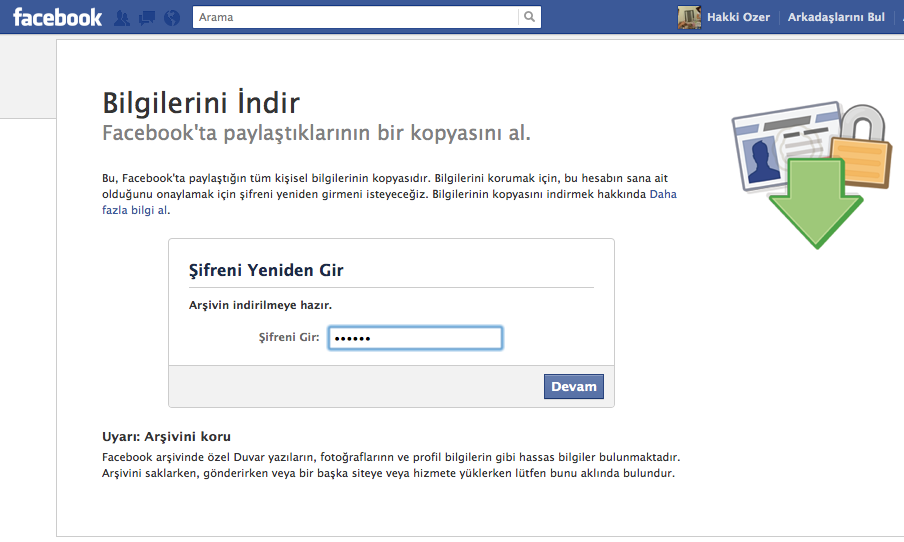This screenshot has height=542, width=904.
Task: Click the 'Şifreni Gir:' label
Action: (x=289, y=337)
